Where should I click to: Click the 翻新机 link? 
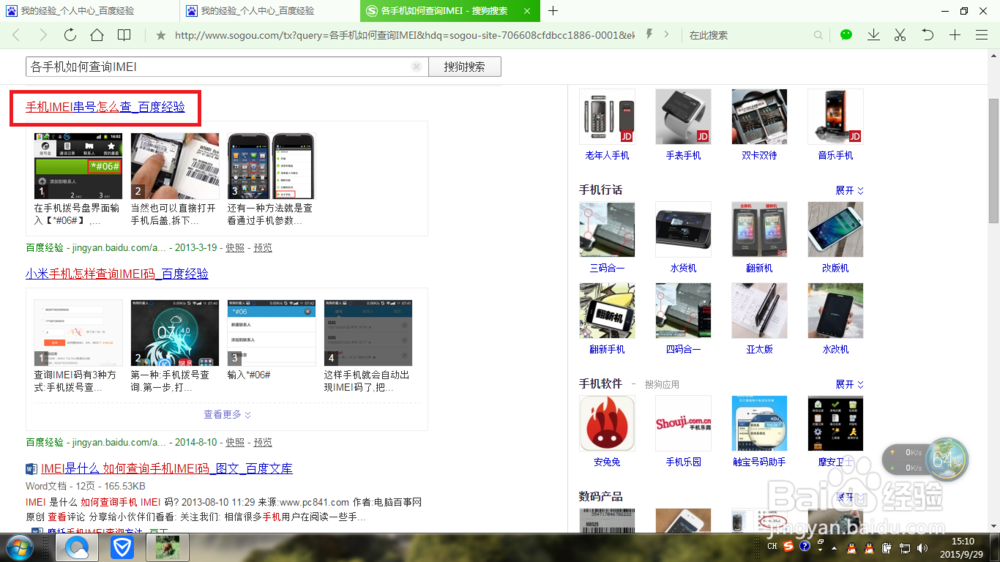click(x=759, y=268)
